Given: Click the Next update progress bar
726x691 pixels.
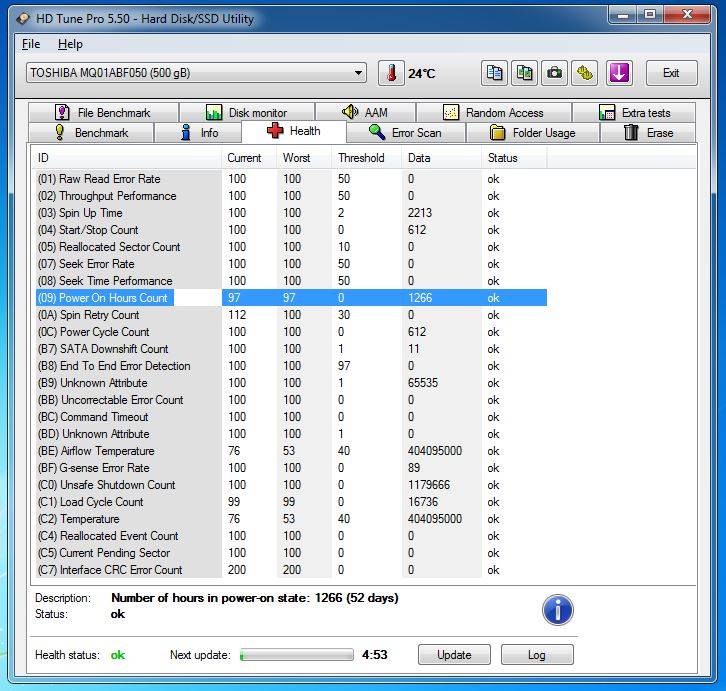Looking at the screenshot, I should pos(297,655).
